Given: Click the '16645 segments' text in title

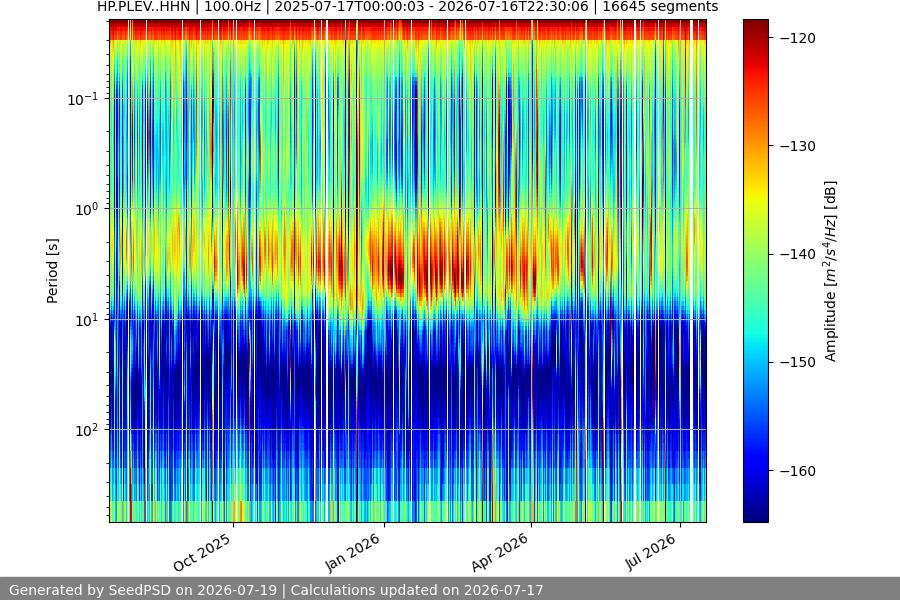Looking at the screenshot, I should pyautogui.click(x=660, y=7).
